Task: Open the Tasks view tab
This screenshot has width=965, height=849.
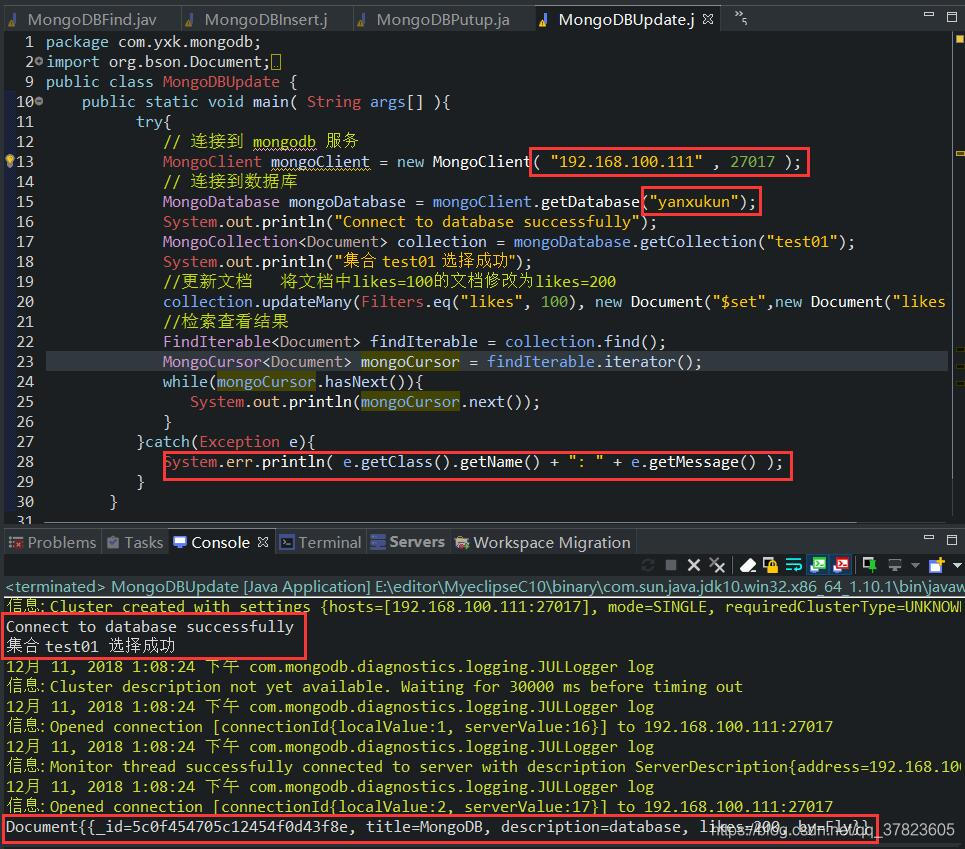Action: pos(135,542)
